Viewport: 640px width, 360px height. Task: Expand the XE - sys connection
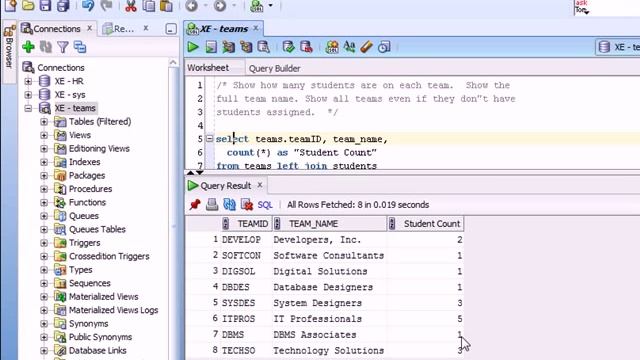(28, 95)
